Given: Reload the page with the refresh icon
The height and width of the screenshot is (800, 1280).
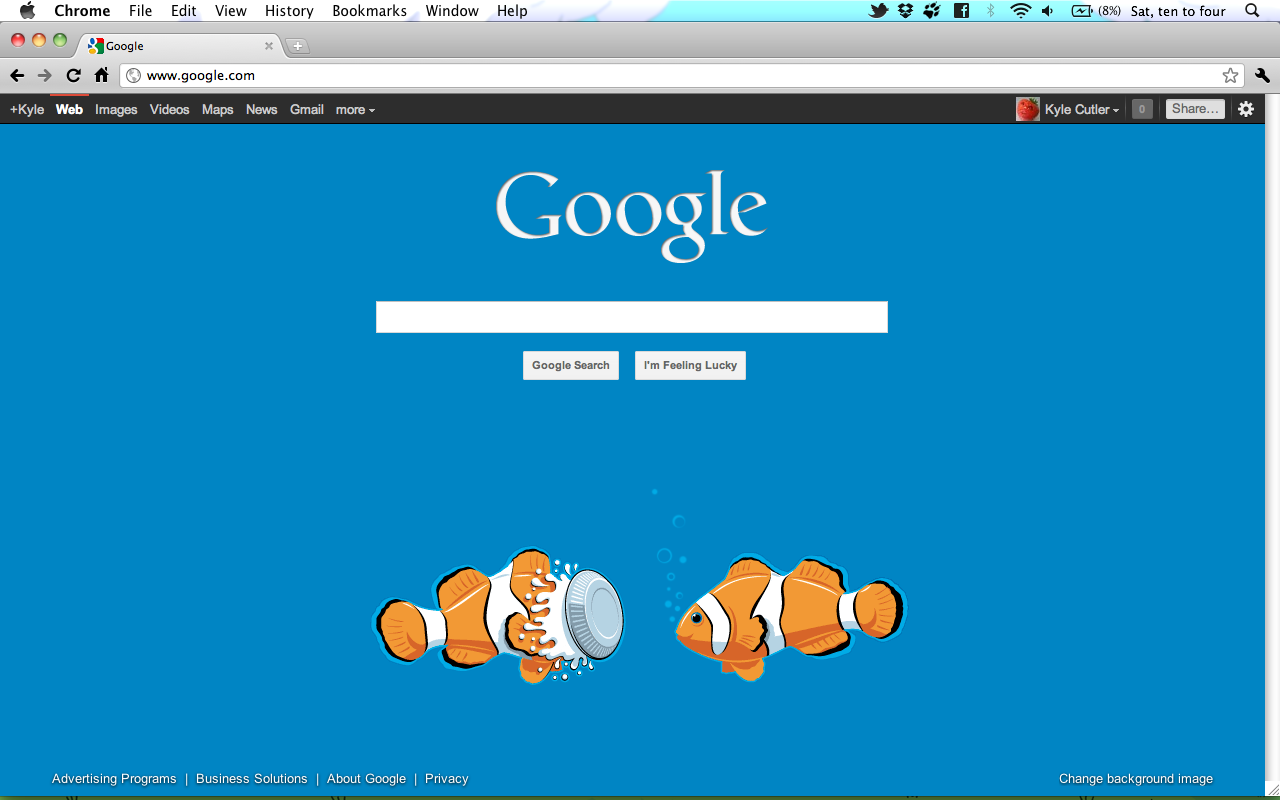Looking at the screenshot, I should [73, 75].
